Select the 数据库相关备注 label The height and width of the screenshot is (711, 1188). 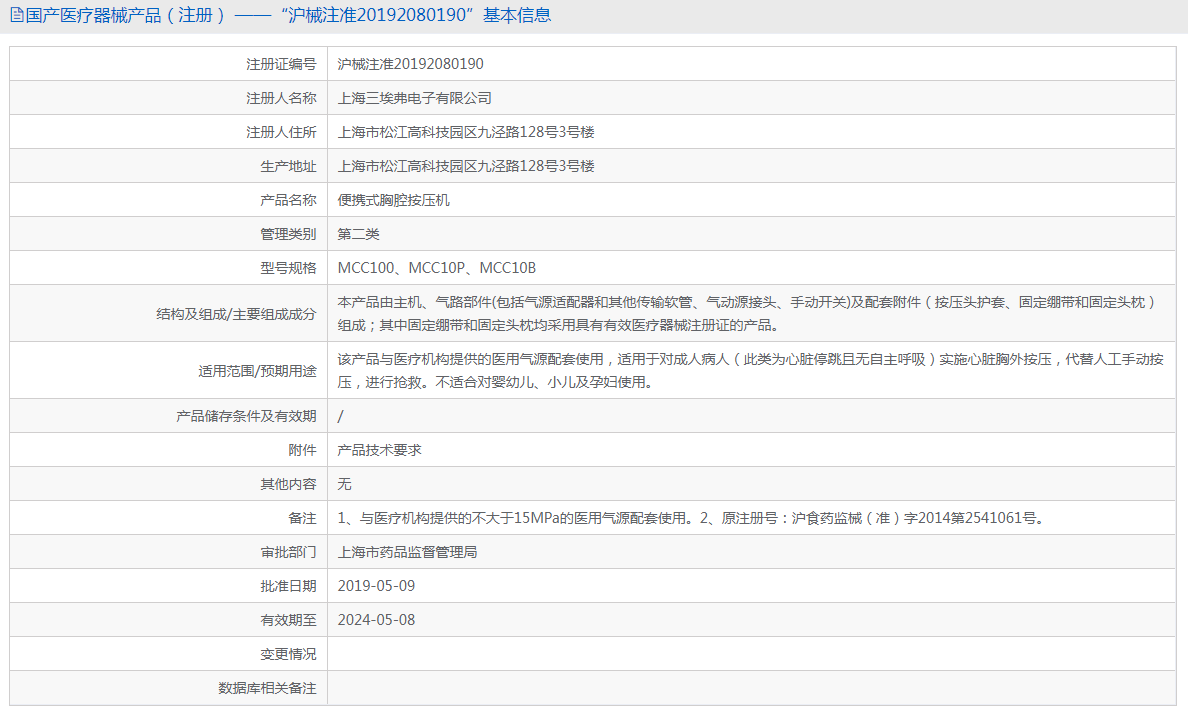(x=267, y=688)
